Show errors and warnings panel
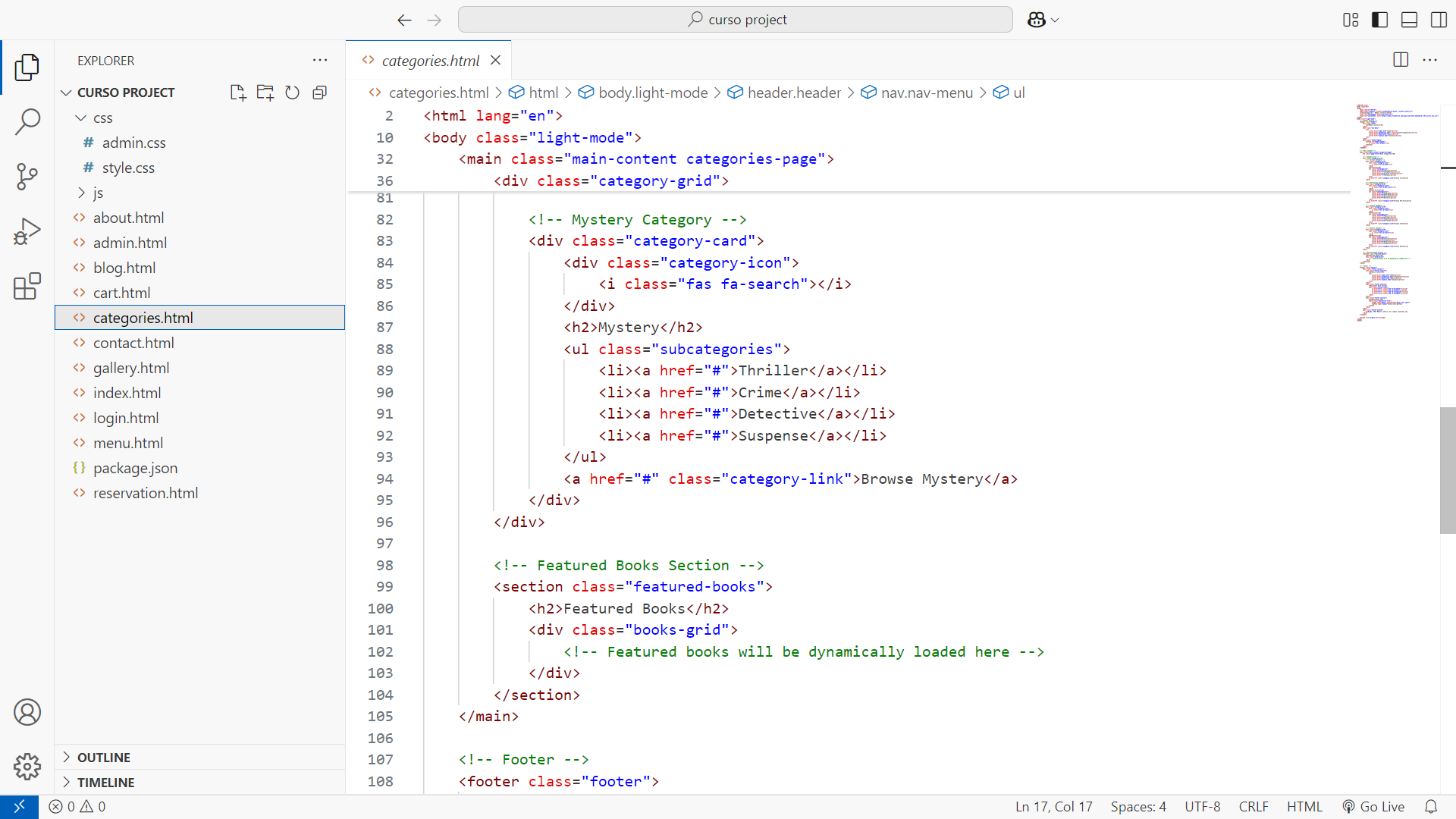This screenshot has height=819, width=1456. [77, 807]
